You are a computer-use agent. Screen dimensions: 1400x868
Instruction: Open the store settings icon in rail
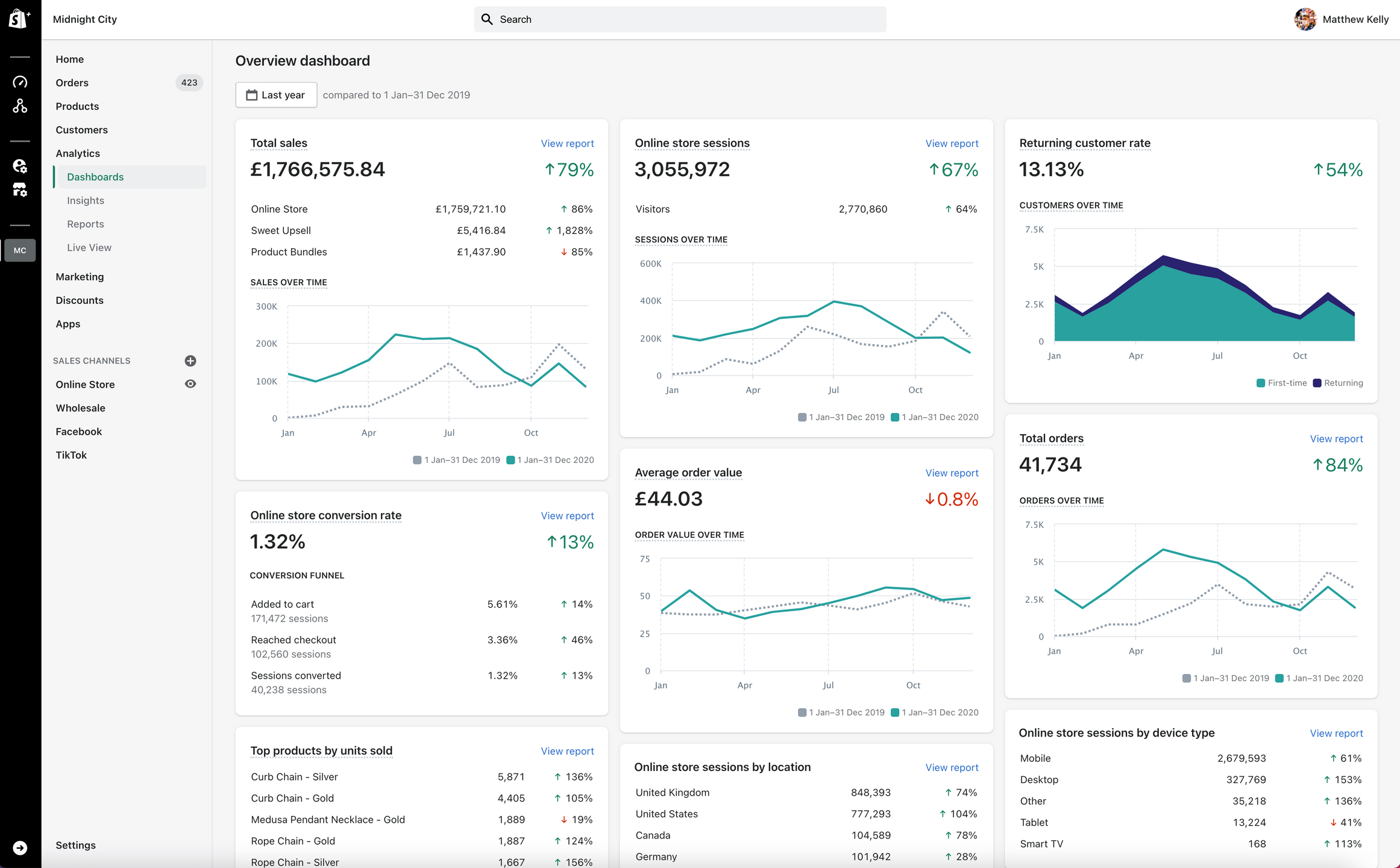click(x=20, y=190)
